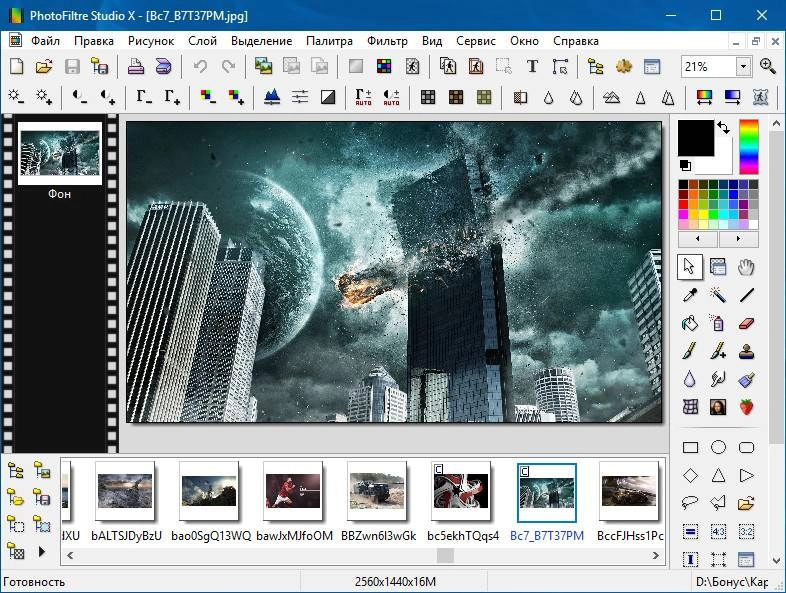Choose the Lasso selection shape

pos(690,503)
